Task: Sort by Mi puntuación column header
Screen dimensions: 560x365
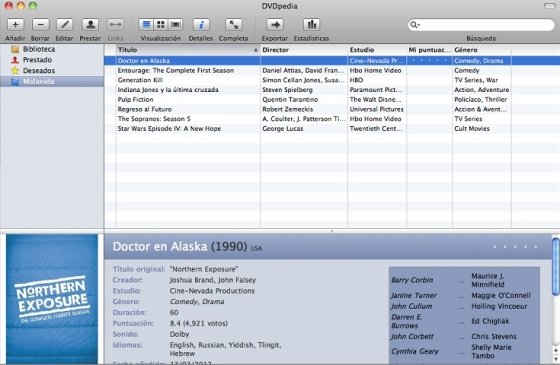Action: pyautogui.click(x=429, y=50)
